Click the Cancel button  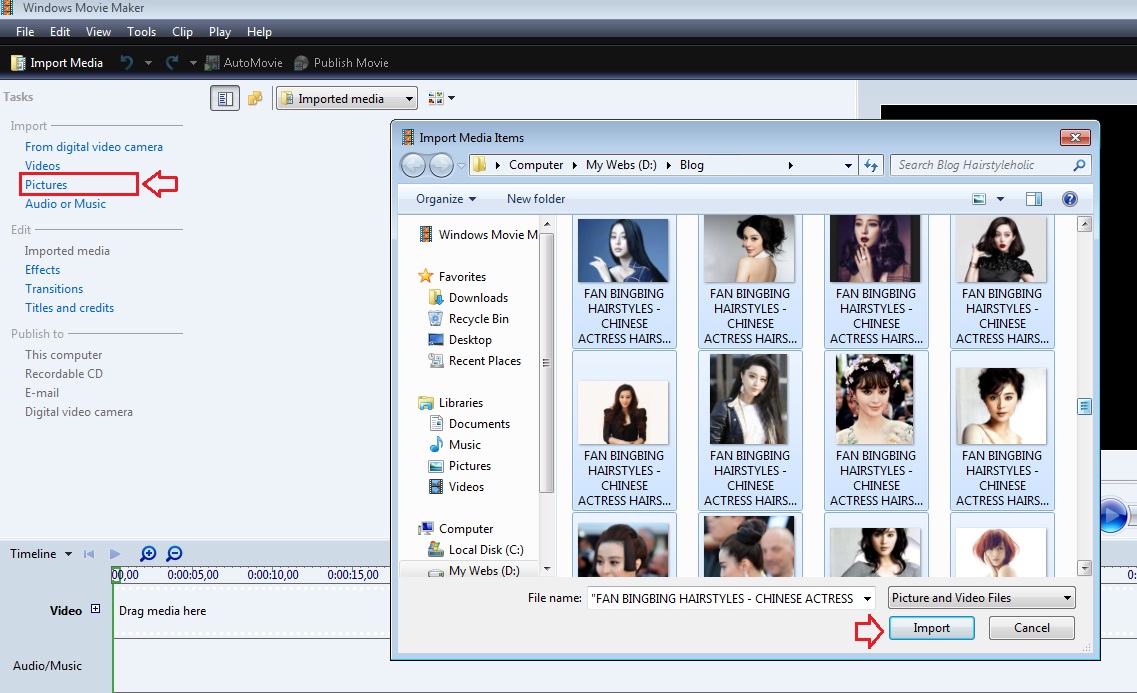click(1031, 628)
